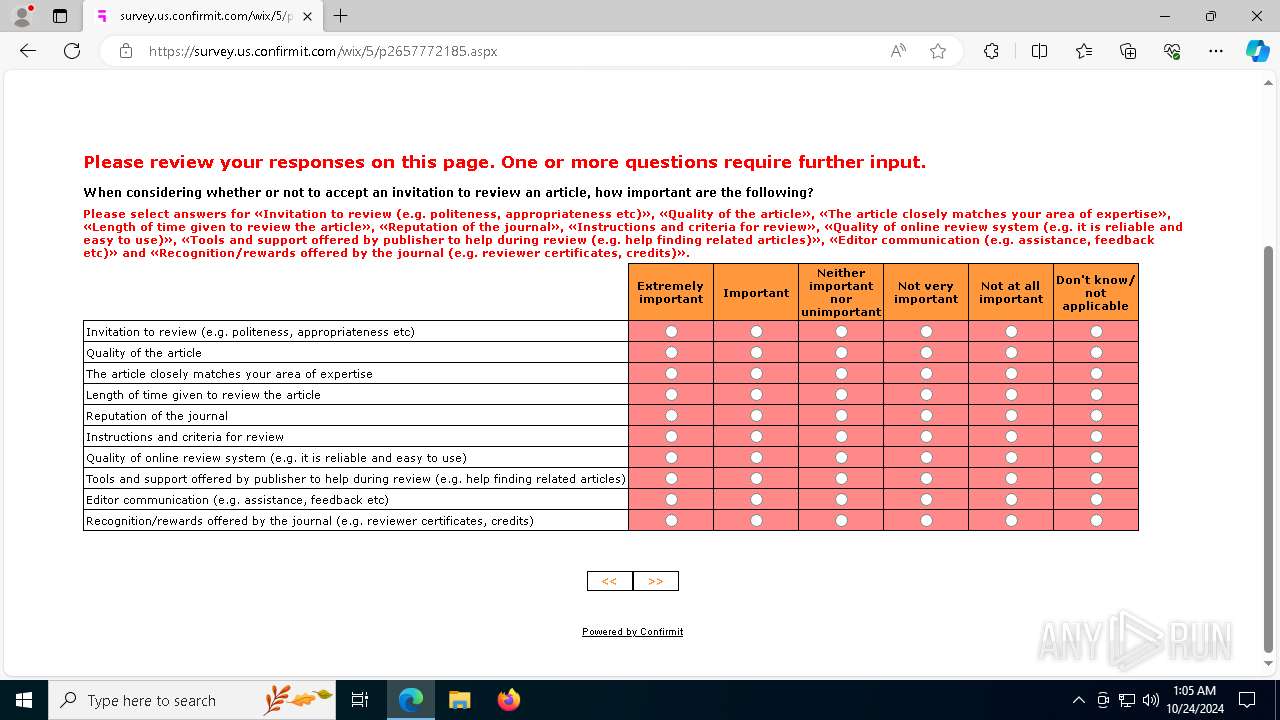
Task: Rate Recognition/rewards as Not very important
Action: [926, 520]
